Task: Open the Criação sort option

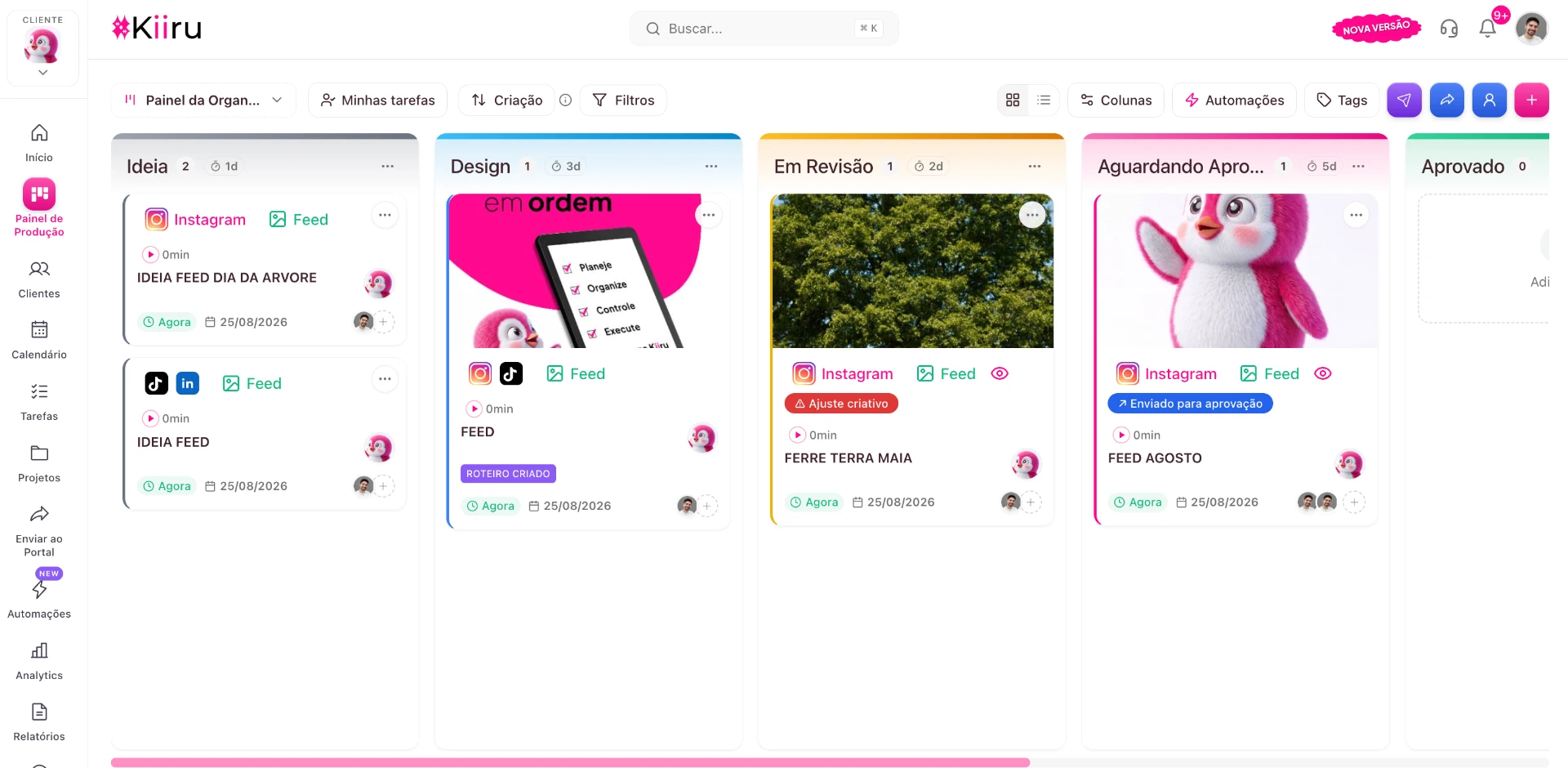Action: [507, 100]
